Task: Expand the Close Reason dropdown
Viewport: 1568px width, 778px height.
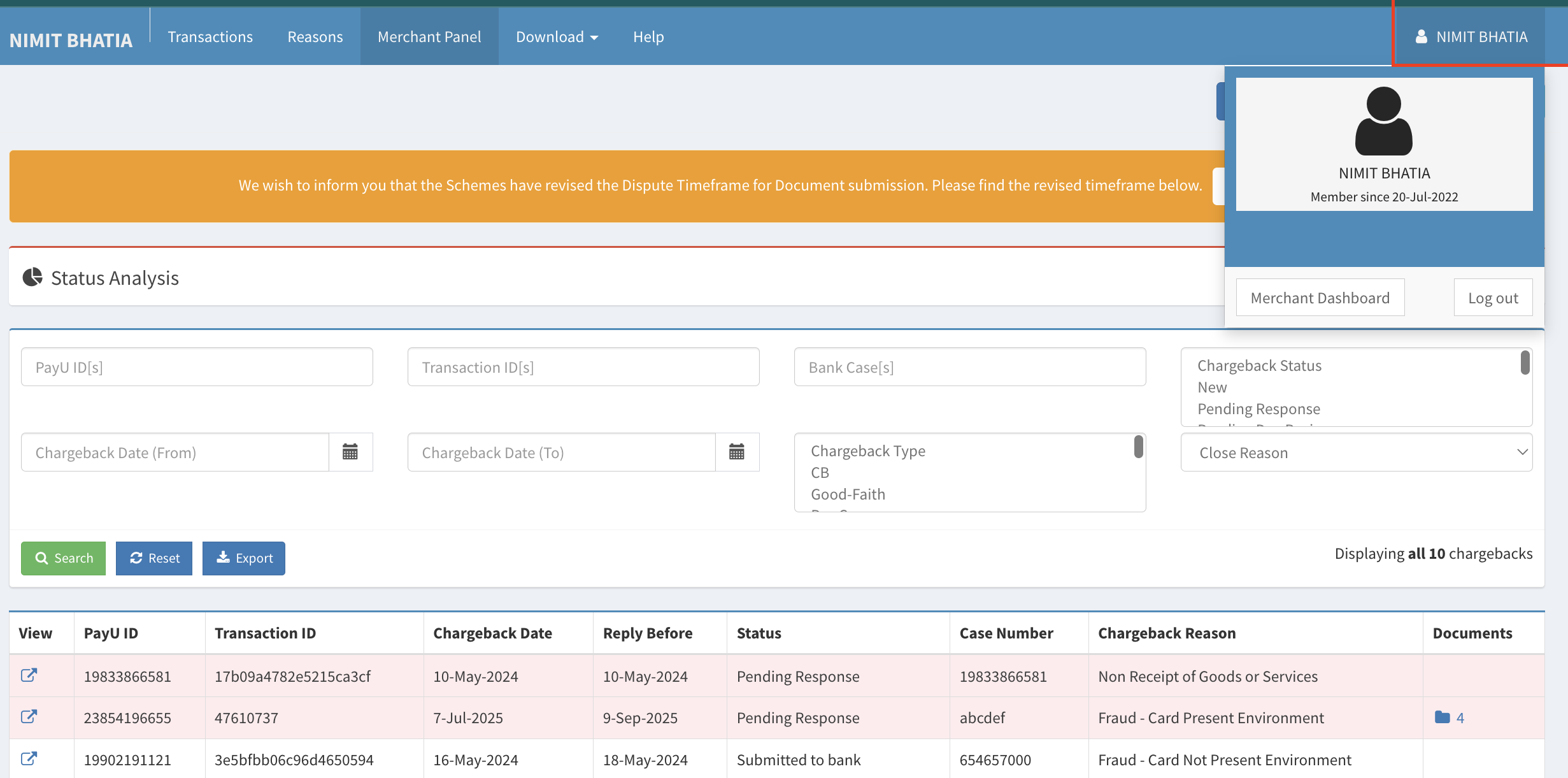Action: (x=1356, y=452)
